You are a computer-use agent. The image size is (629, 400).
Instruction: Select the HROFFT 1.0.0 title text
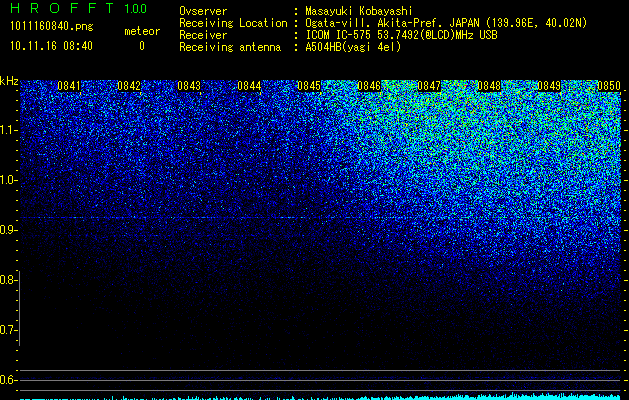[x=78, y=8]
